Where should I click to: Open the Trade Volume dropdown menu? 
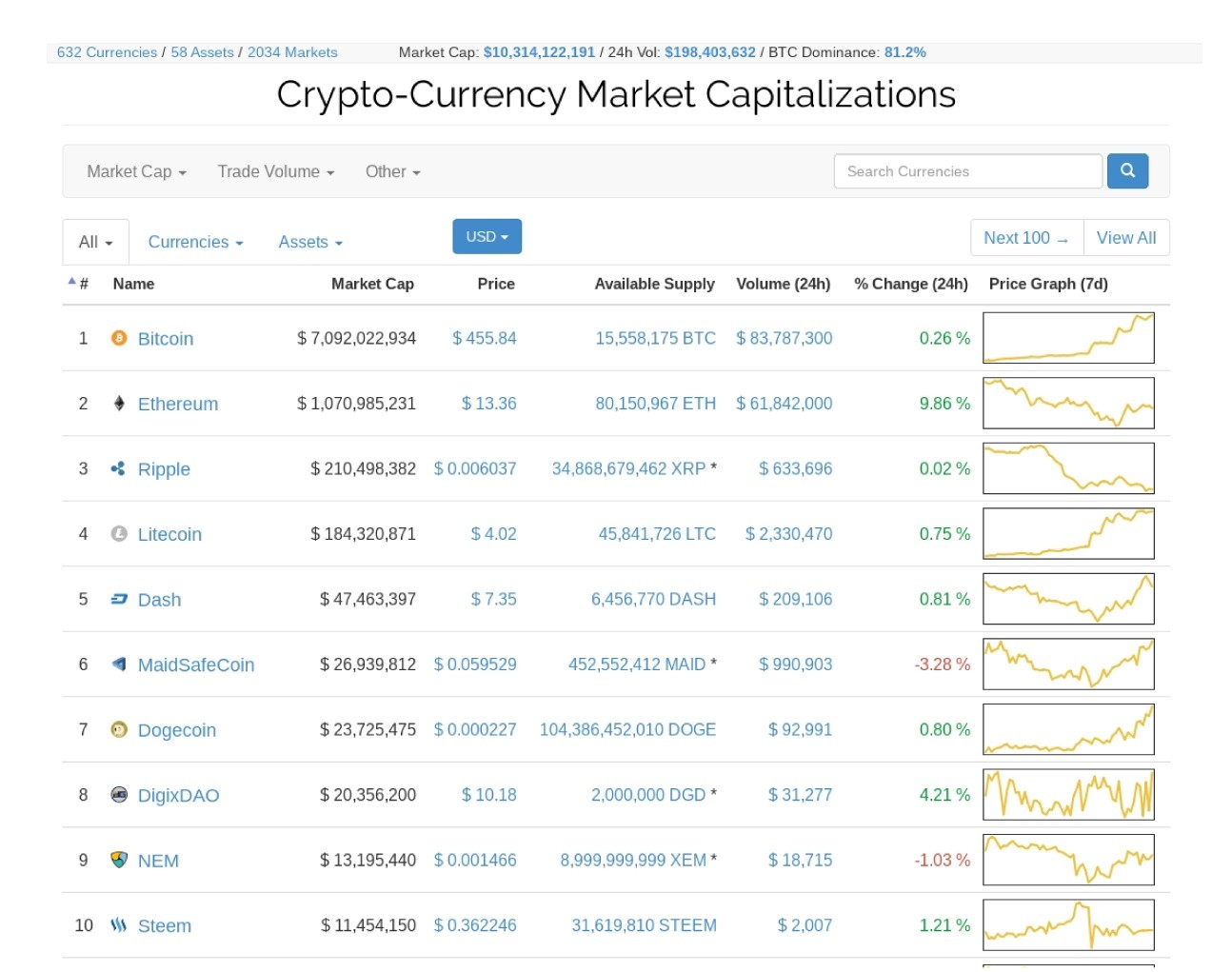coord(276,171)
